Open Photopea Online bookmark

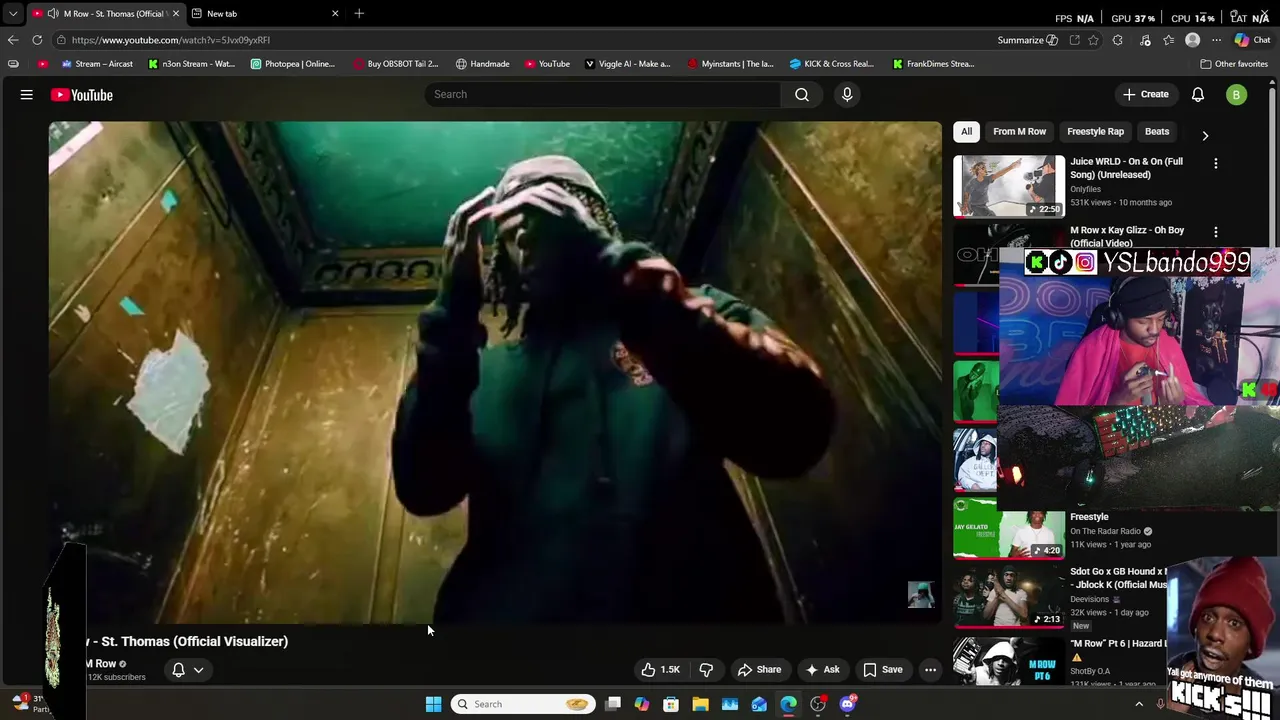(293, 64)
